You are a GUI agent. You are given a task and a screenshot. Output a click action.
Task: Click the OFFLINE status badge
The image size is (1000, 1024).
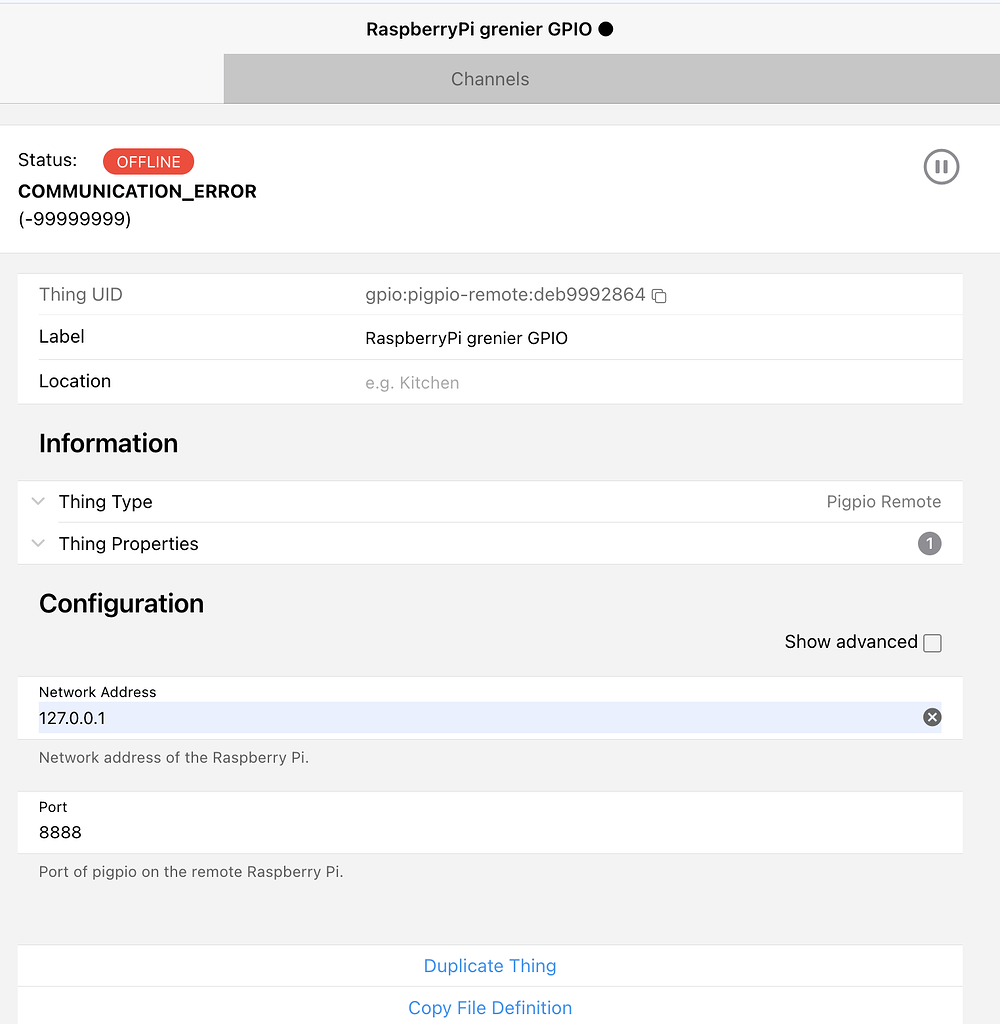pyautogui.click(x=148, y=161)
